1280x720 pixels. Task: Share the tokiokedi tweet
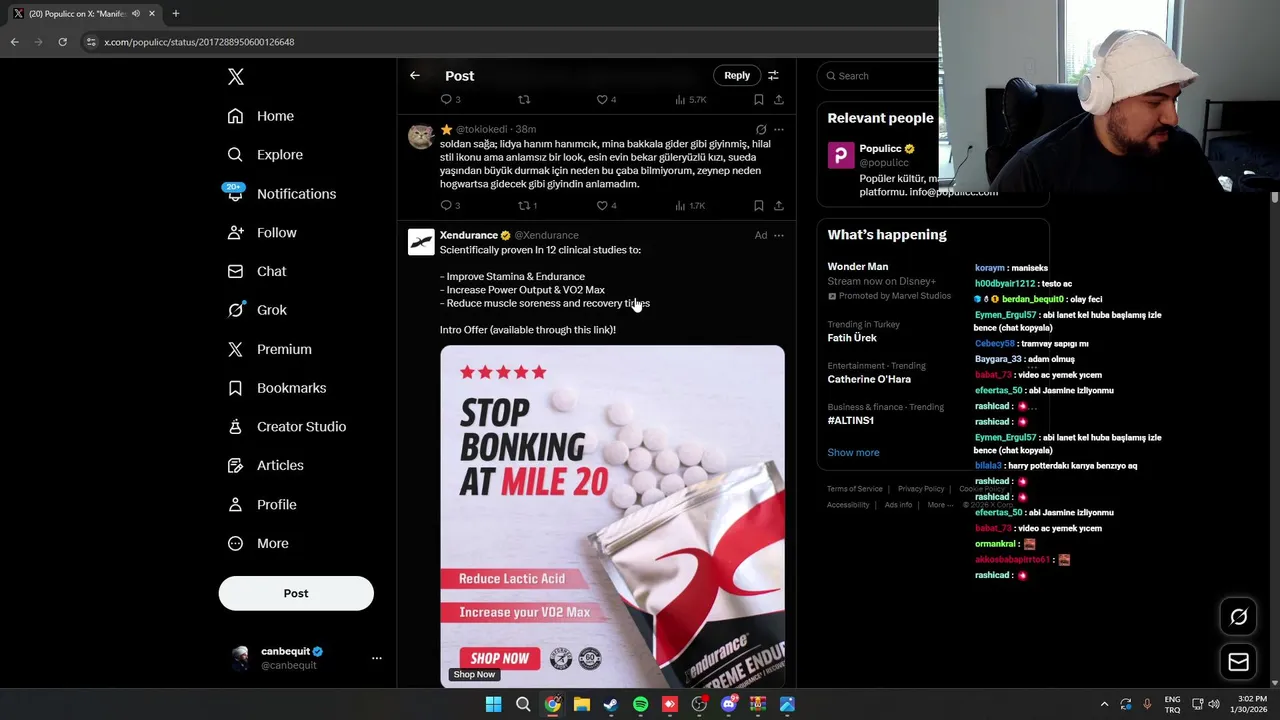tap(779, 206)
